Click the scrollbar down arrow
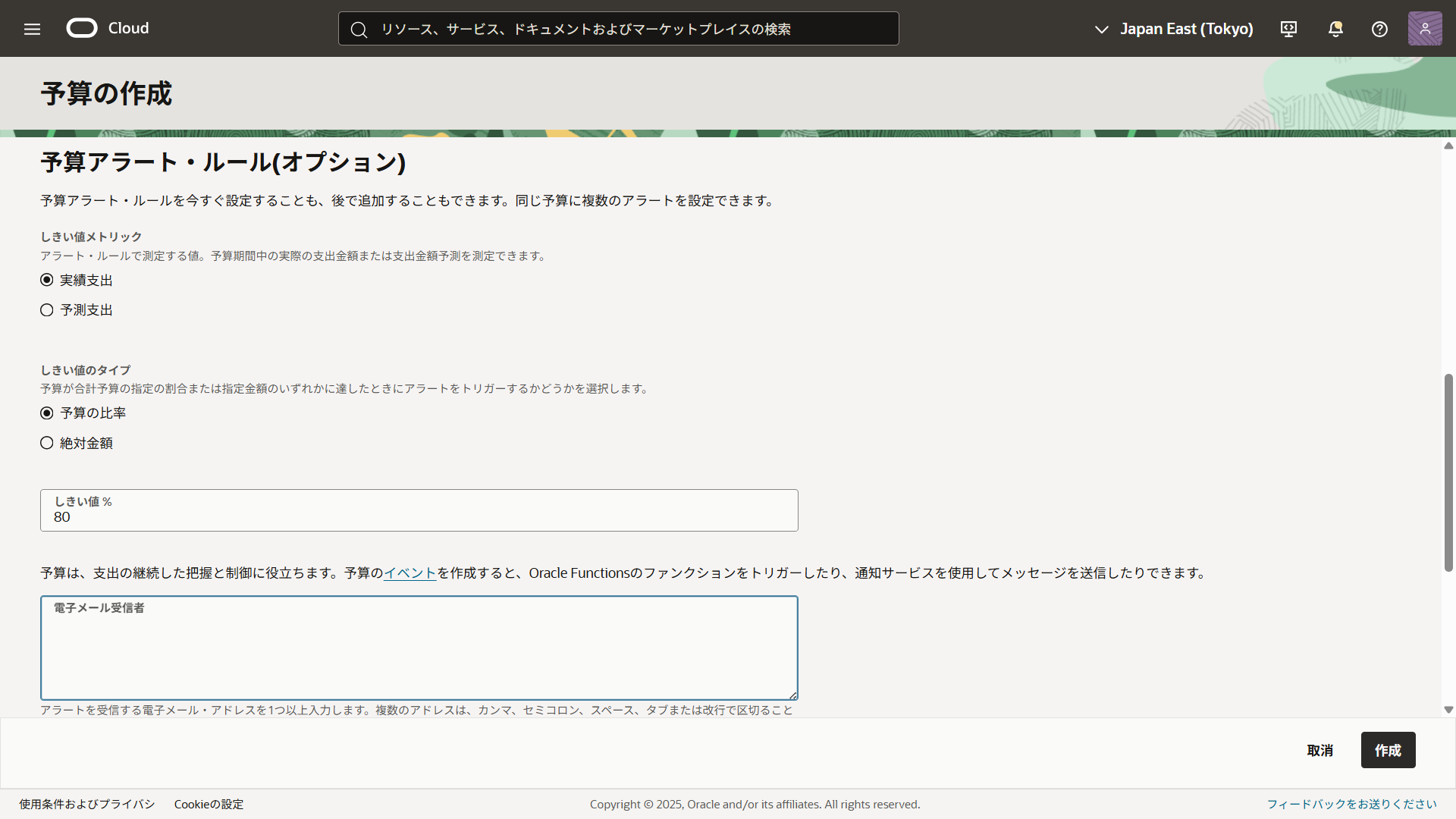The image size is (1456, 819). [1448, 710]
